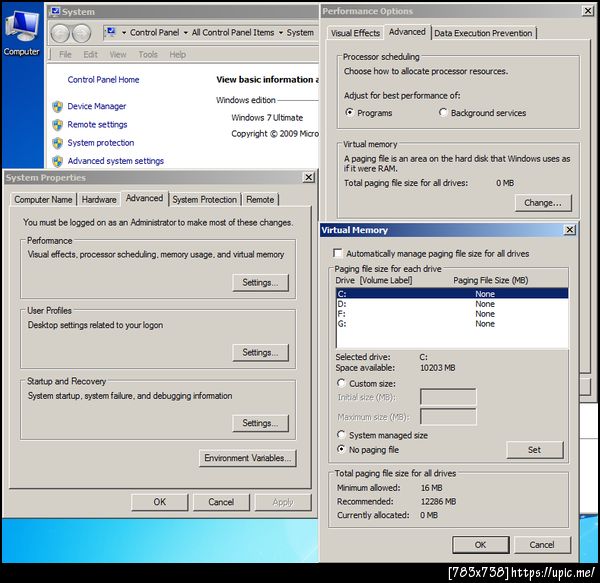Open Remote settings link
The image size is (600, 583).
tap(97, 124)
